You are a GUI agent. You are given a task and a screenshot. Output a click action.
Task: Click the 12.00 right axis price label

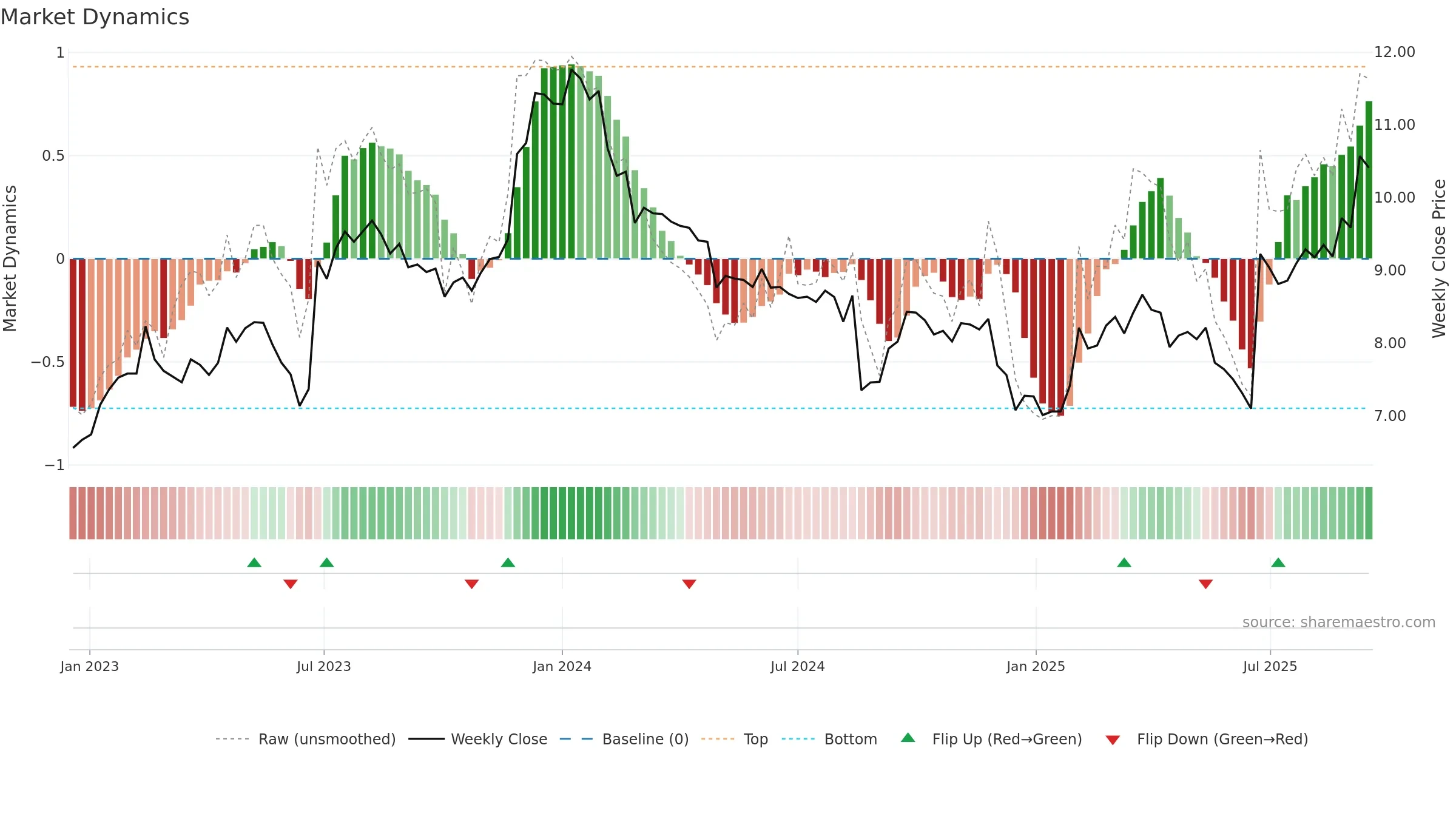[x=1395, y=52]
